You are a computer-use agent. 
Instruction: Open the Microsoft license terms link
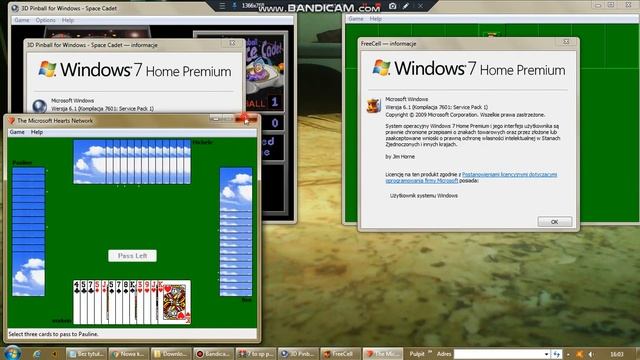(471, 177)
